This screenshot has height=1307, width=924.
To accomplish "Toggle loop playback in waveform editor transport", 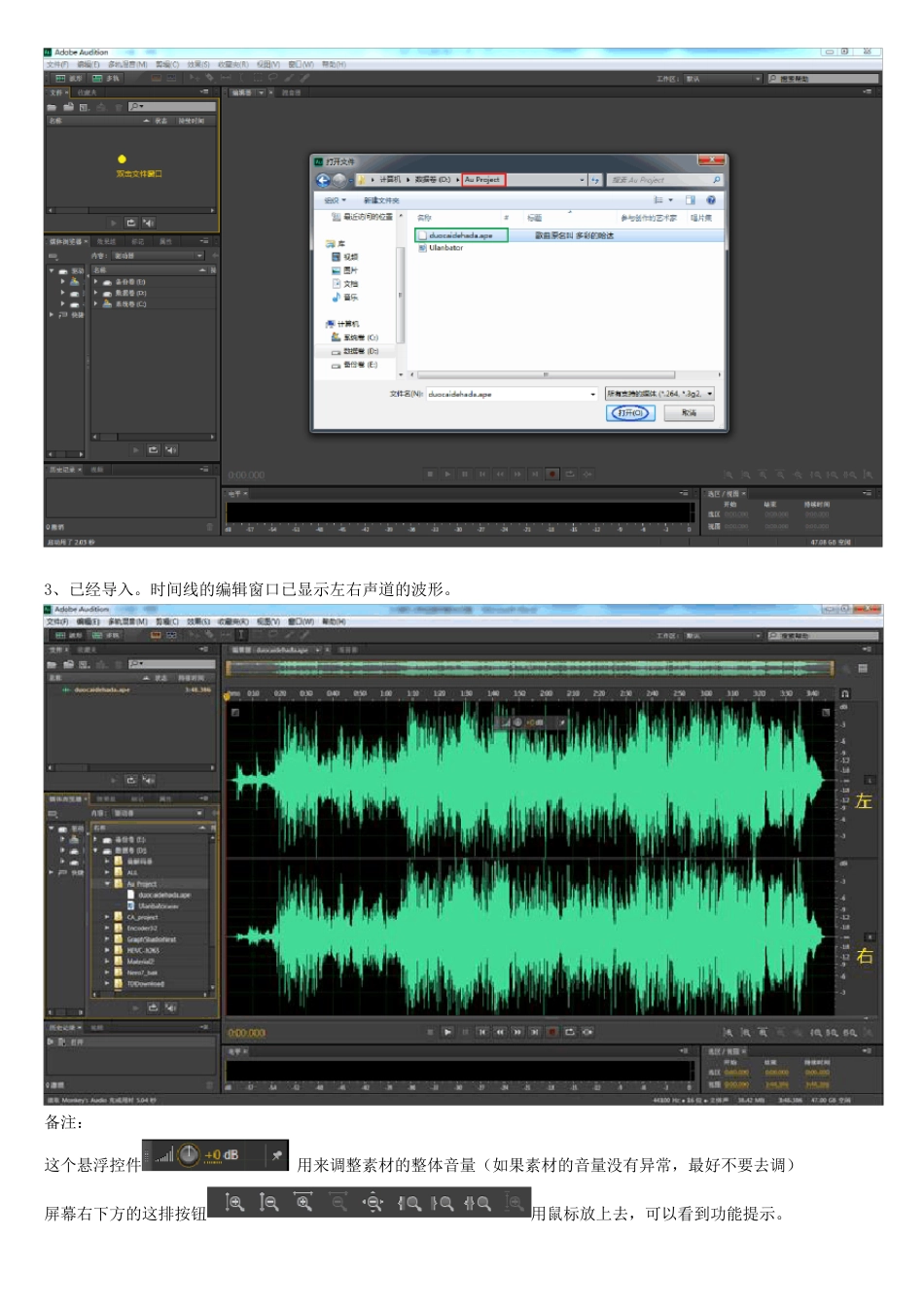I will 570,1032.
